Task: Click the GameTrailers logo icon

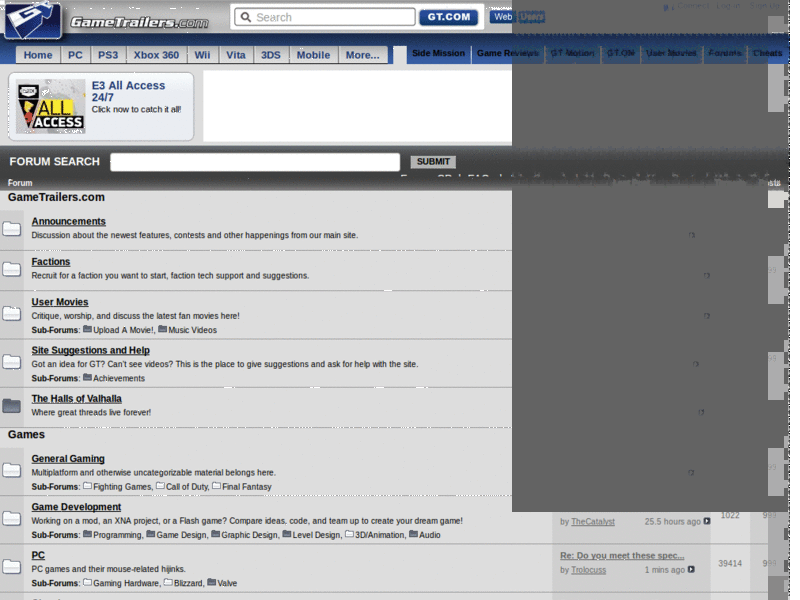Action: coord(32,20)
